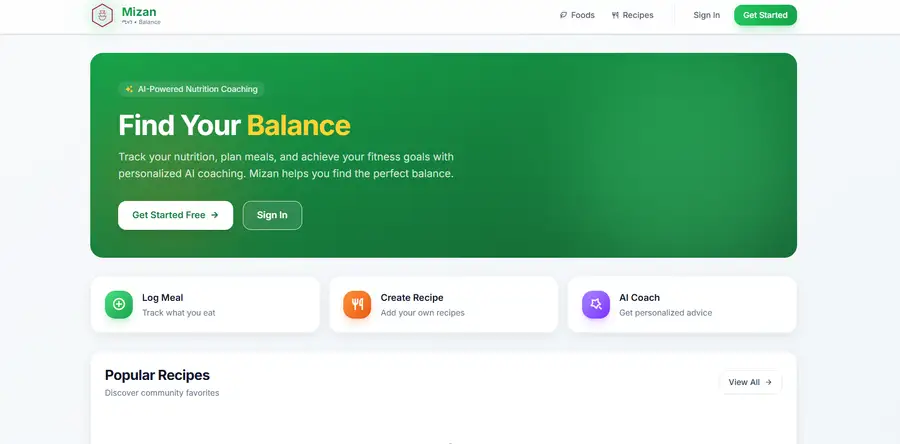The height and width of the screenshot is (444, 900).
Task: Click the Mizan hexagon logo icon
Action: (x=102, y=15)
